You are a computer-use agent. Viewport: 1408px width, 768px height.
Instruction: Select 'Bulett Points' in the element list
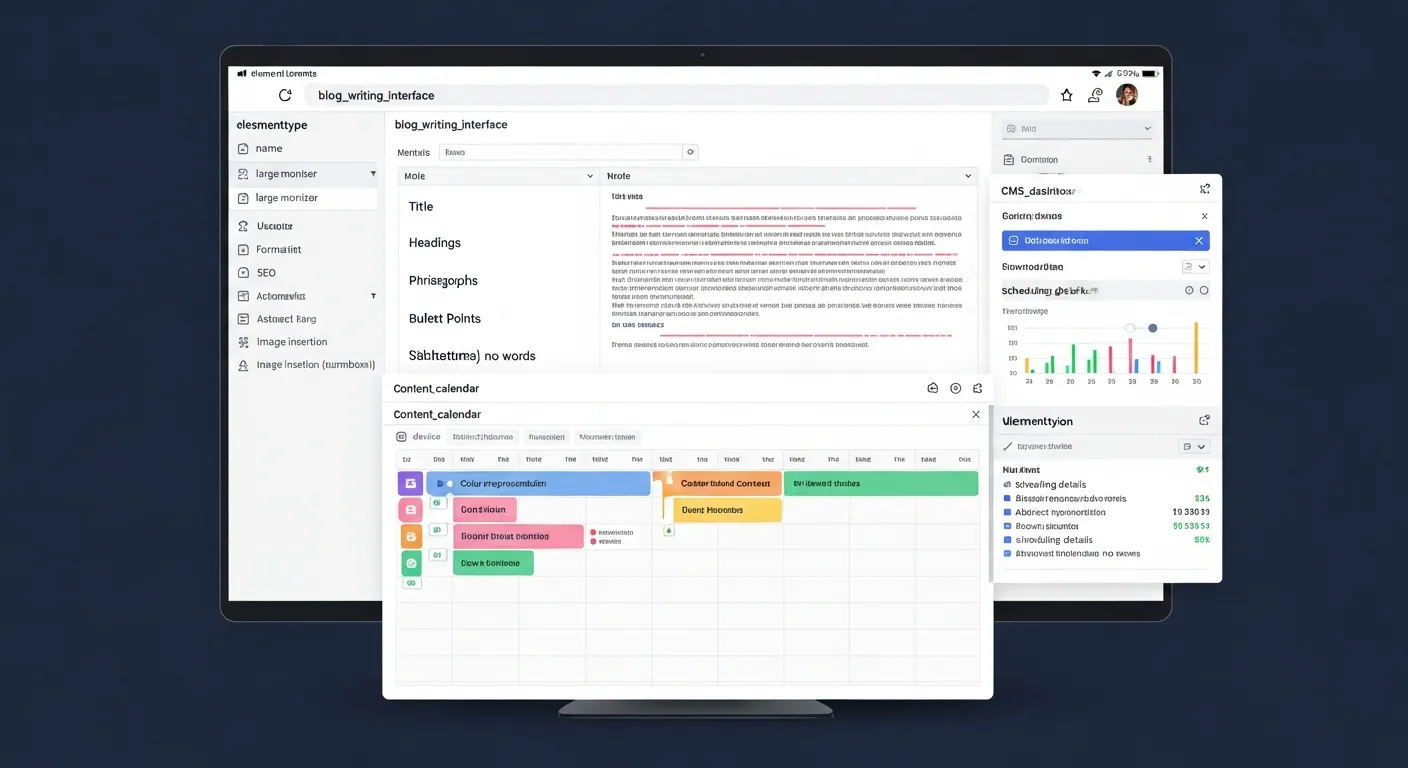(445, 319)
